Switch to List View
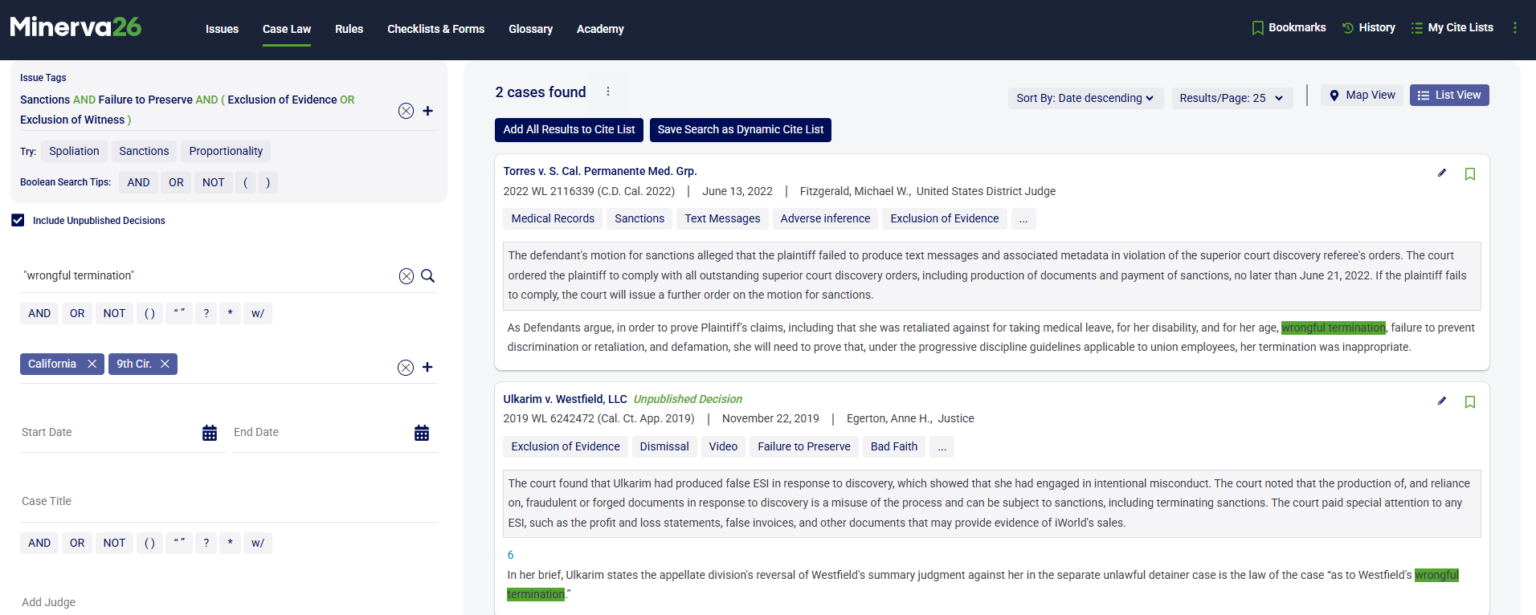 coord(1449,95)
